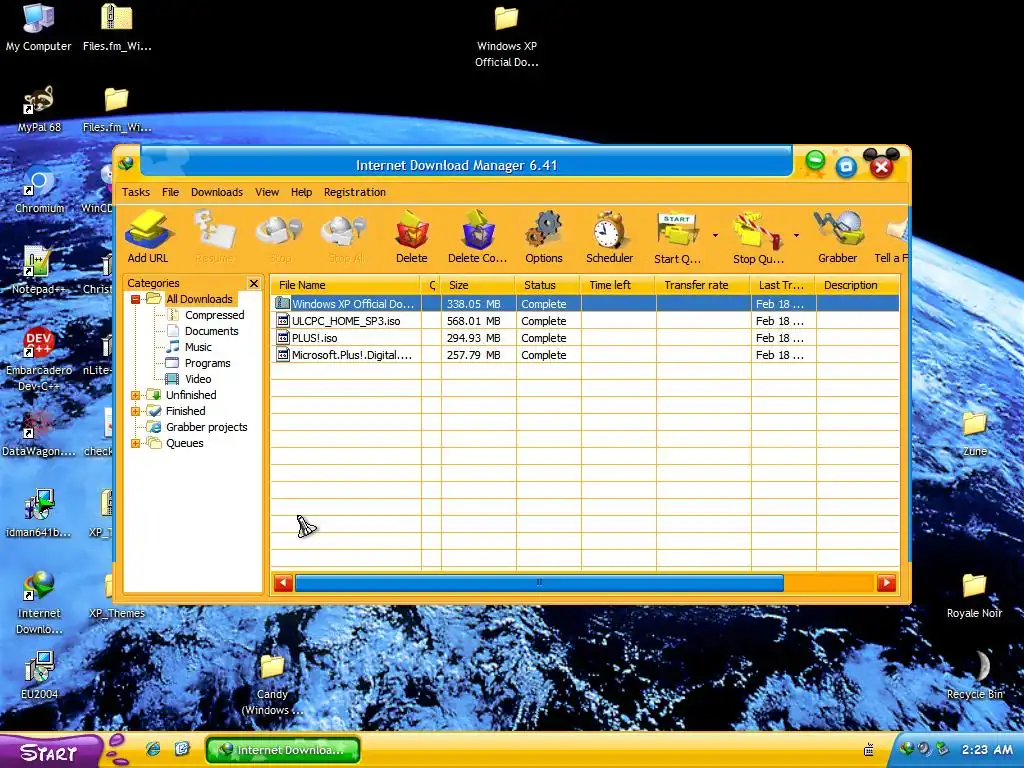Open the Internet Download Manager desktop shortcut
This screenshot has height=768, width=1024.
pyautogui.click(x=39, y=603)
